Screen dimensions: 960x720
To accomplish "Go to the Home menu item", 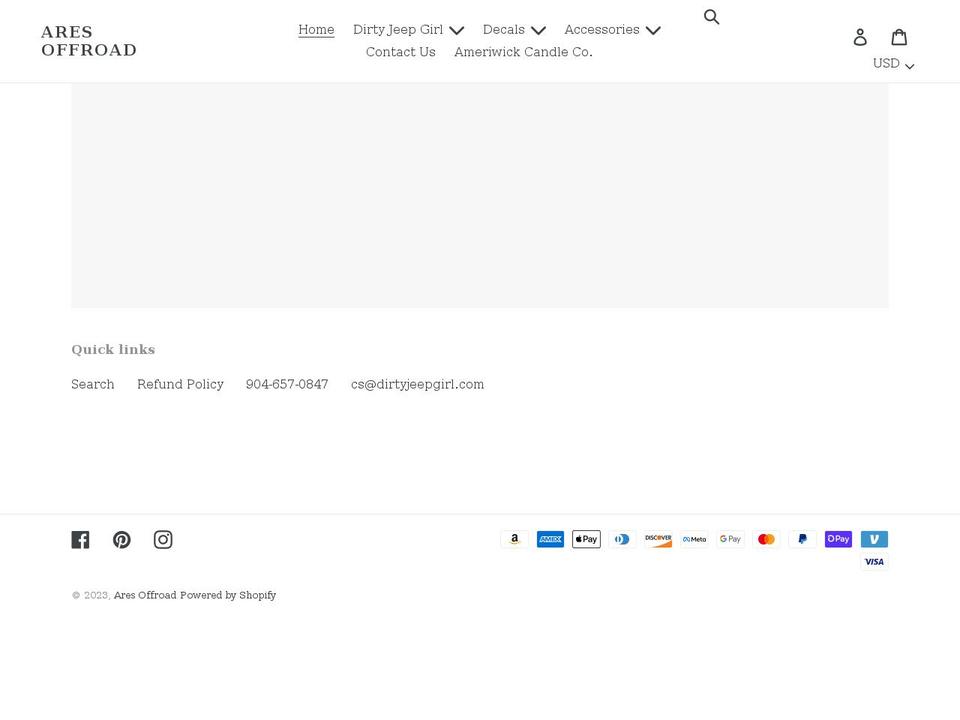I will coord(317,29).
